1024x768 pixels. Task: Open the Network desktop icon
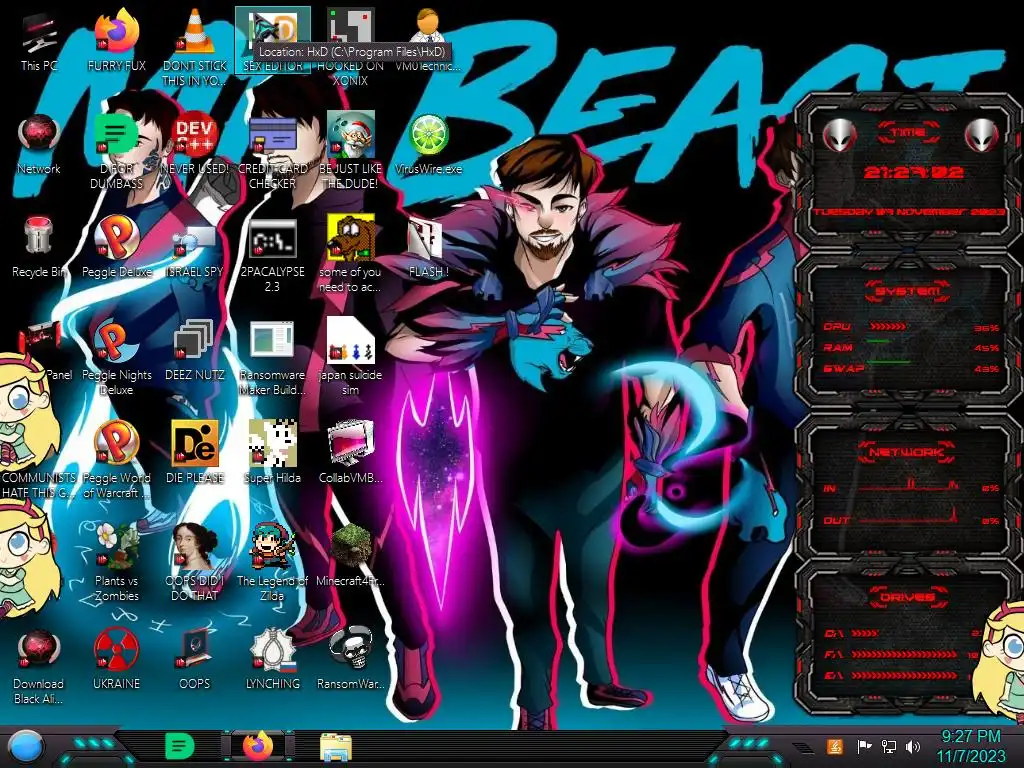coord(39,145)
